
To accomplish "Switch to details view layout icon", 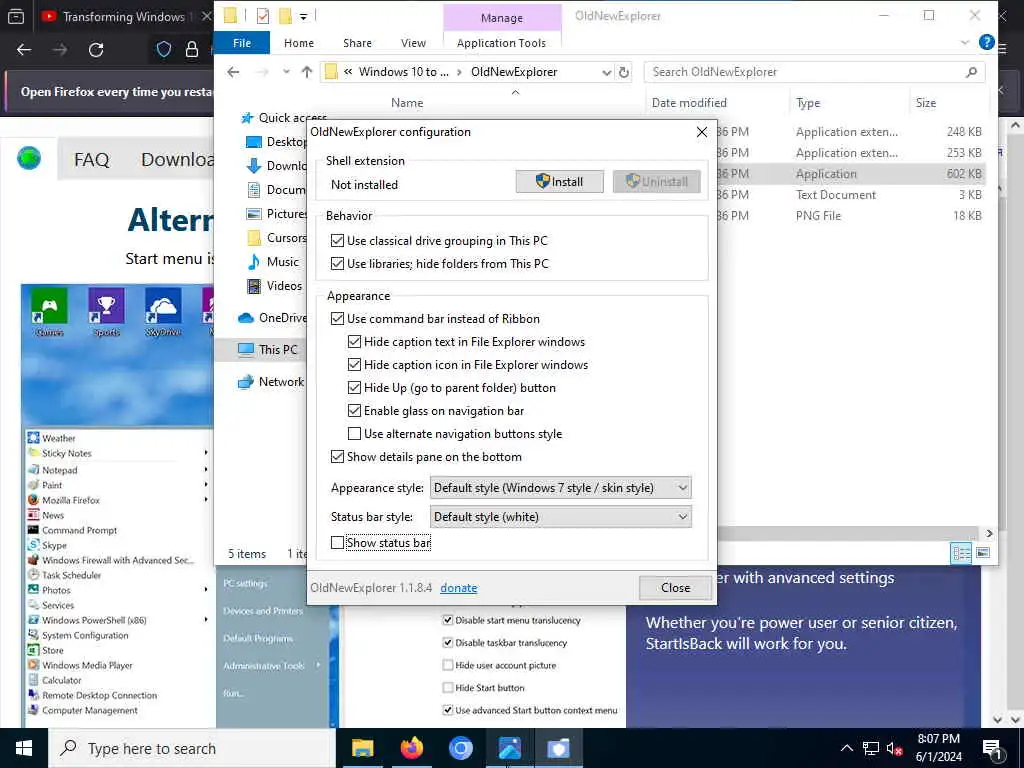I will coord(961,553).
